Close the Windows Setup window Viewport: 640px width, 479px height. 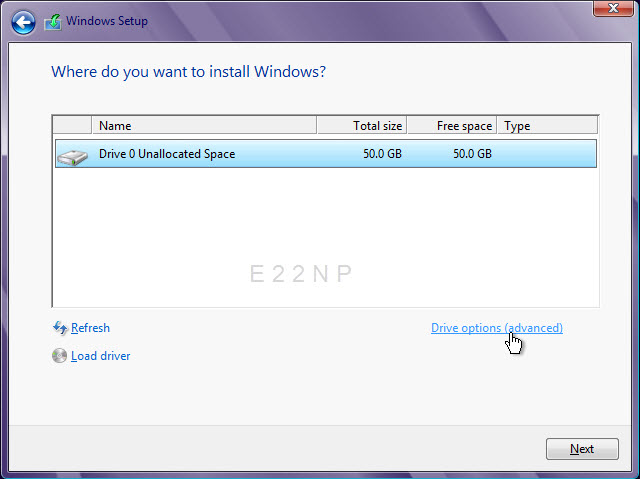(606, 9)
